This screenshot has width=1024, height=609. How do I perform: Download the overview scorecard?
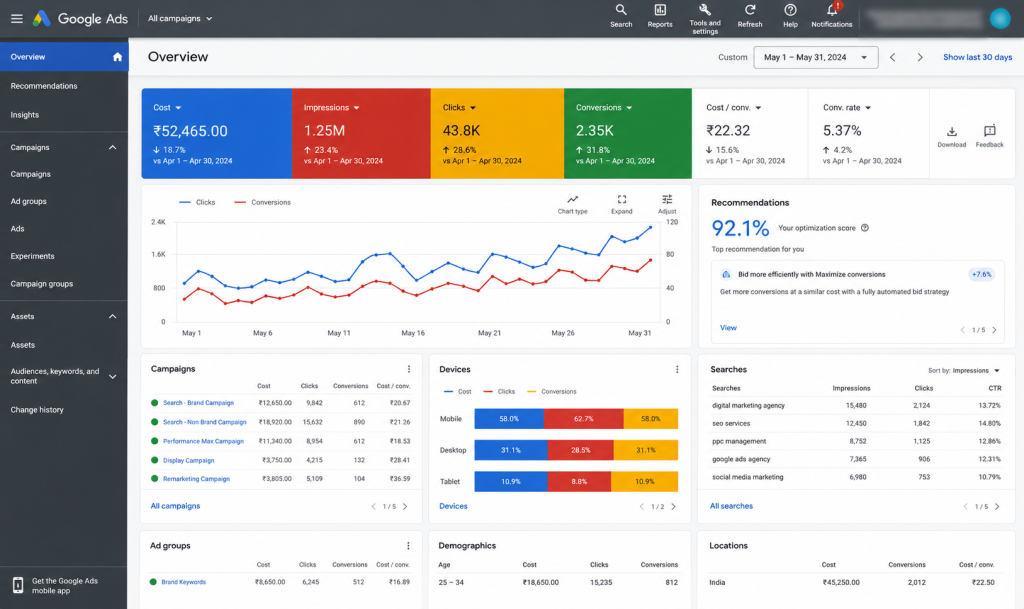point(952,136)
